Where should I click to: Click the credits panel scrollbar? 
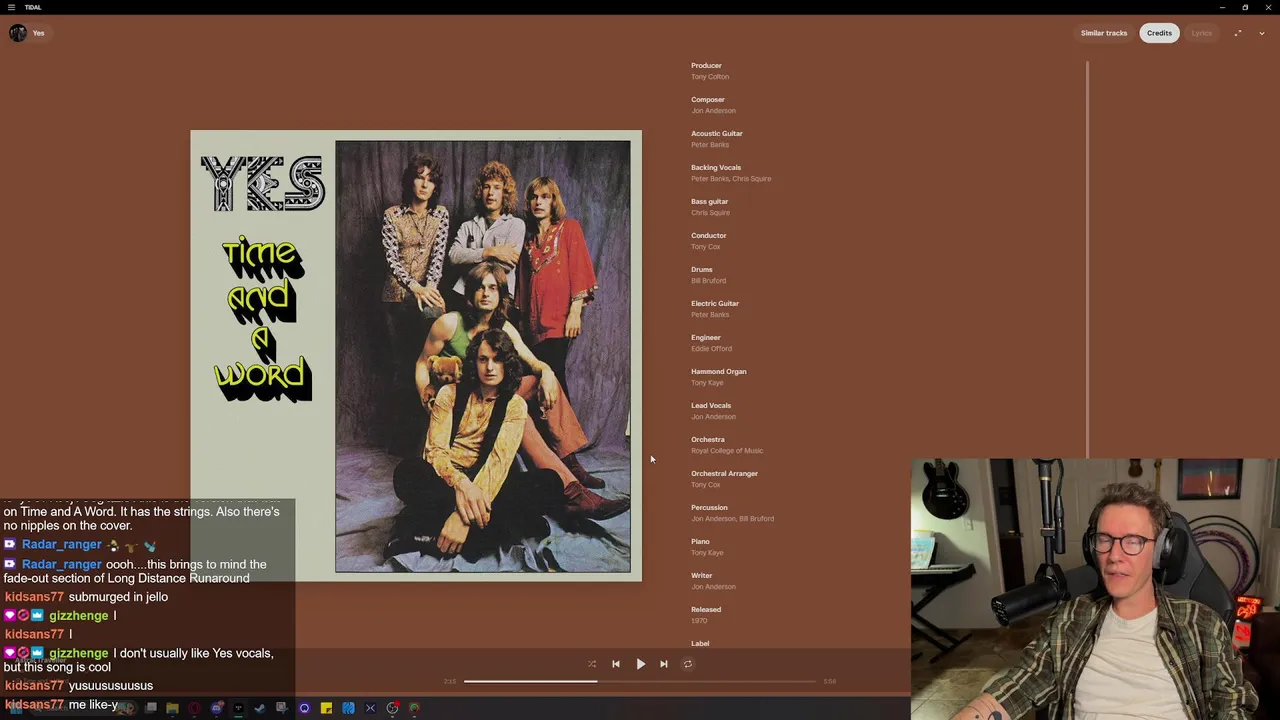[1087, 258]
